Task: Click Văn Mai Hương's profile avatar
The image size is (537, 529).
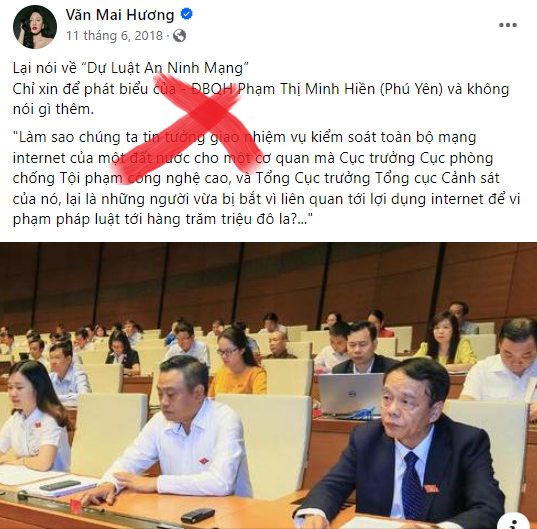Action: click(35, 27)
